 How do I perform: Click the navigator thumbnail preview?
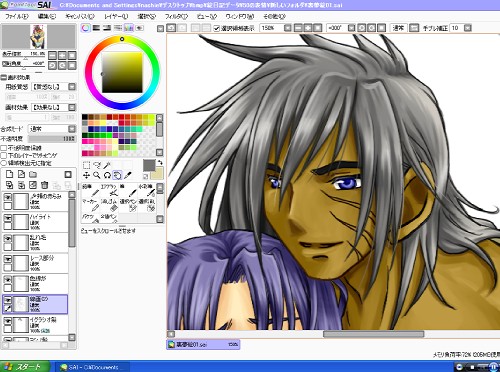coord(38,36)
